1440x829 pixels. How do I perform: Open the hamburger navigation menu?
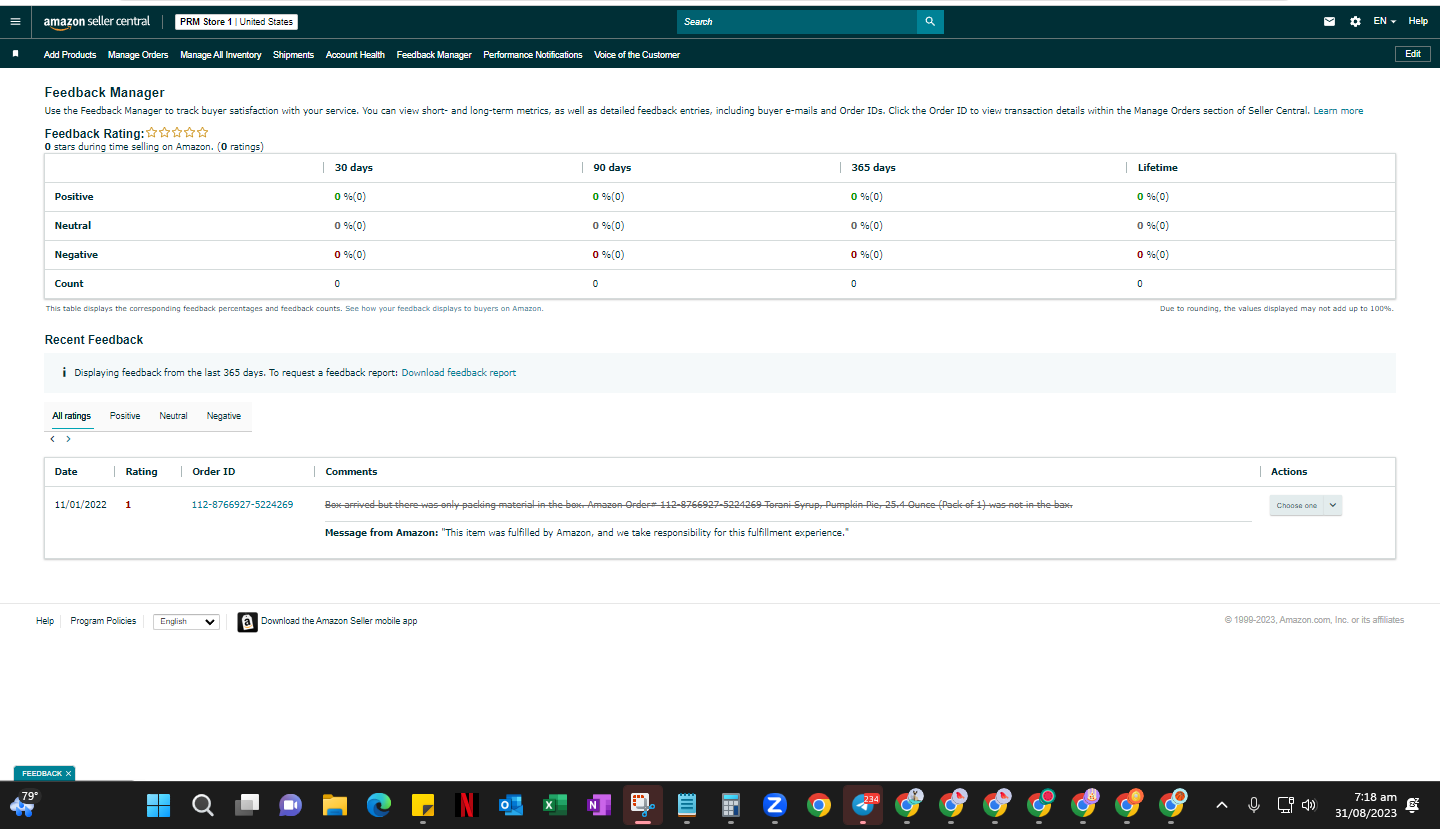click(x=14, y=21)
